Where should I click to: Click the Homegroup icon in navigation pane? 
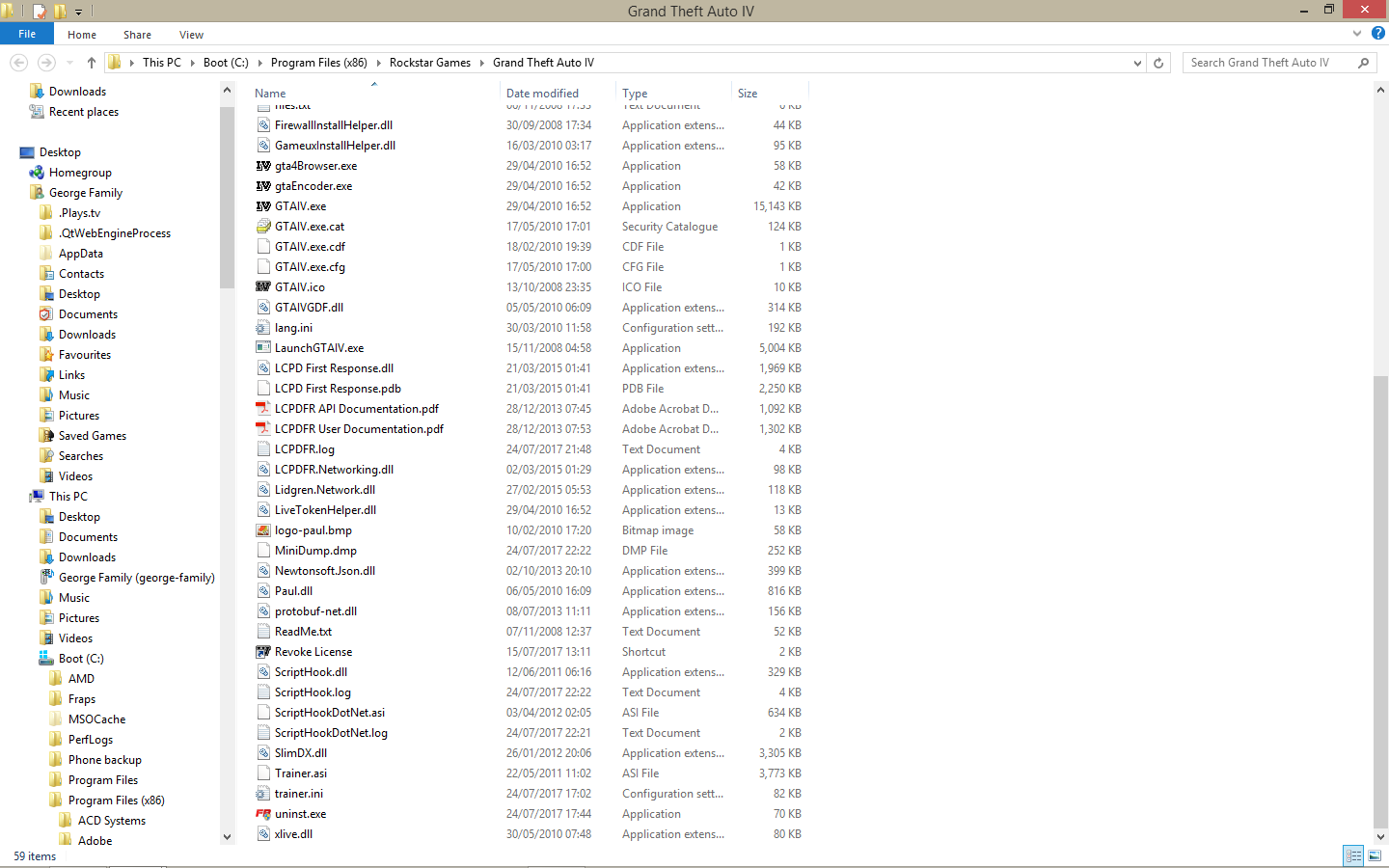pyautogui.click(x=37, y=173)
